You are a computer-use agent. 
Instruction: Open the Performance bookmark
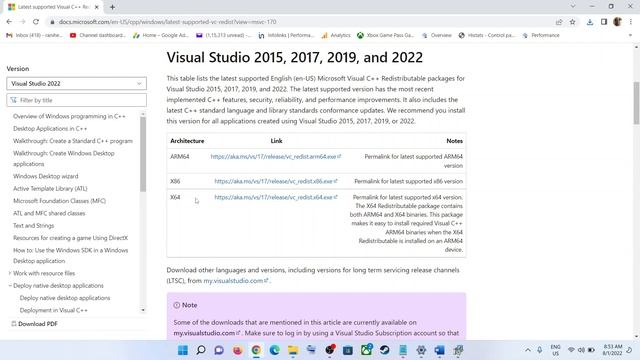pyautogui.click(x=541, y=36)
